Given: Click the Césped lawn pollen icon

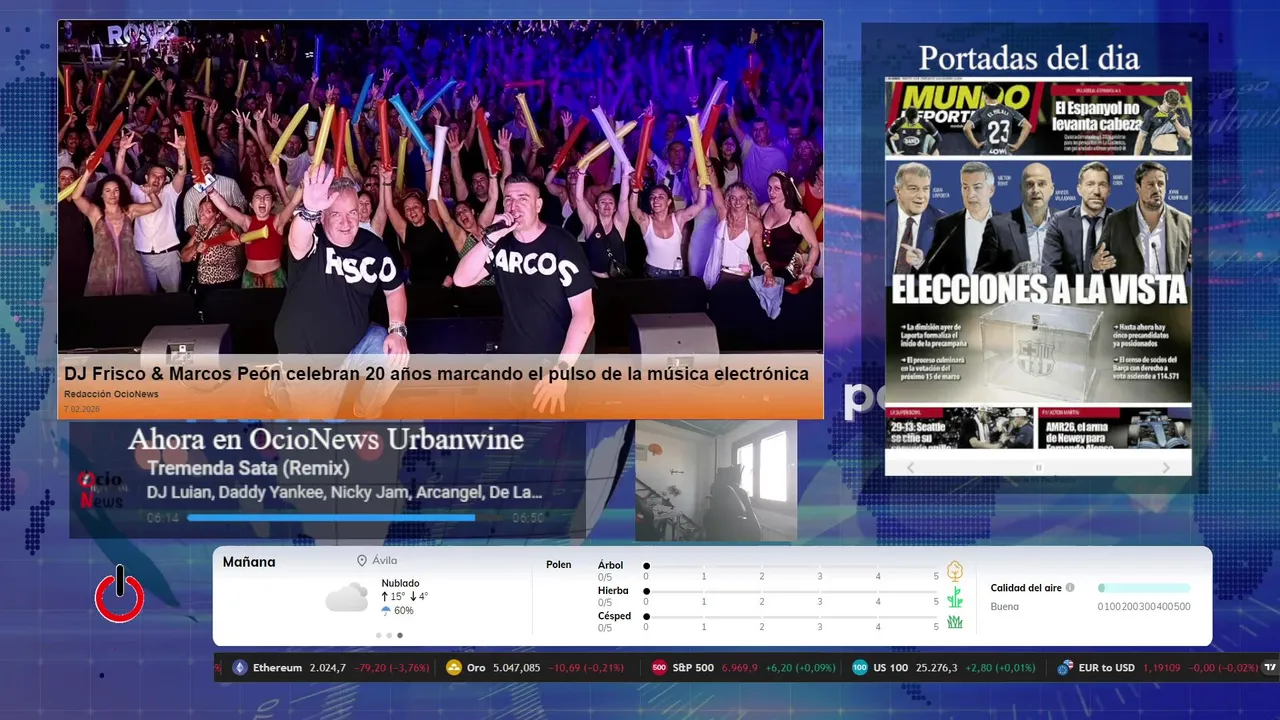Looking at the screenshot, I should point(955,622).
